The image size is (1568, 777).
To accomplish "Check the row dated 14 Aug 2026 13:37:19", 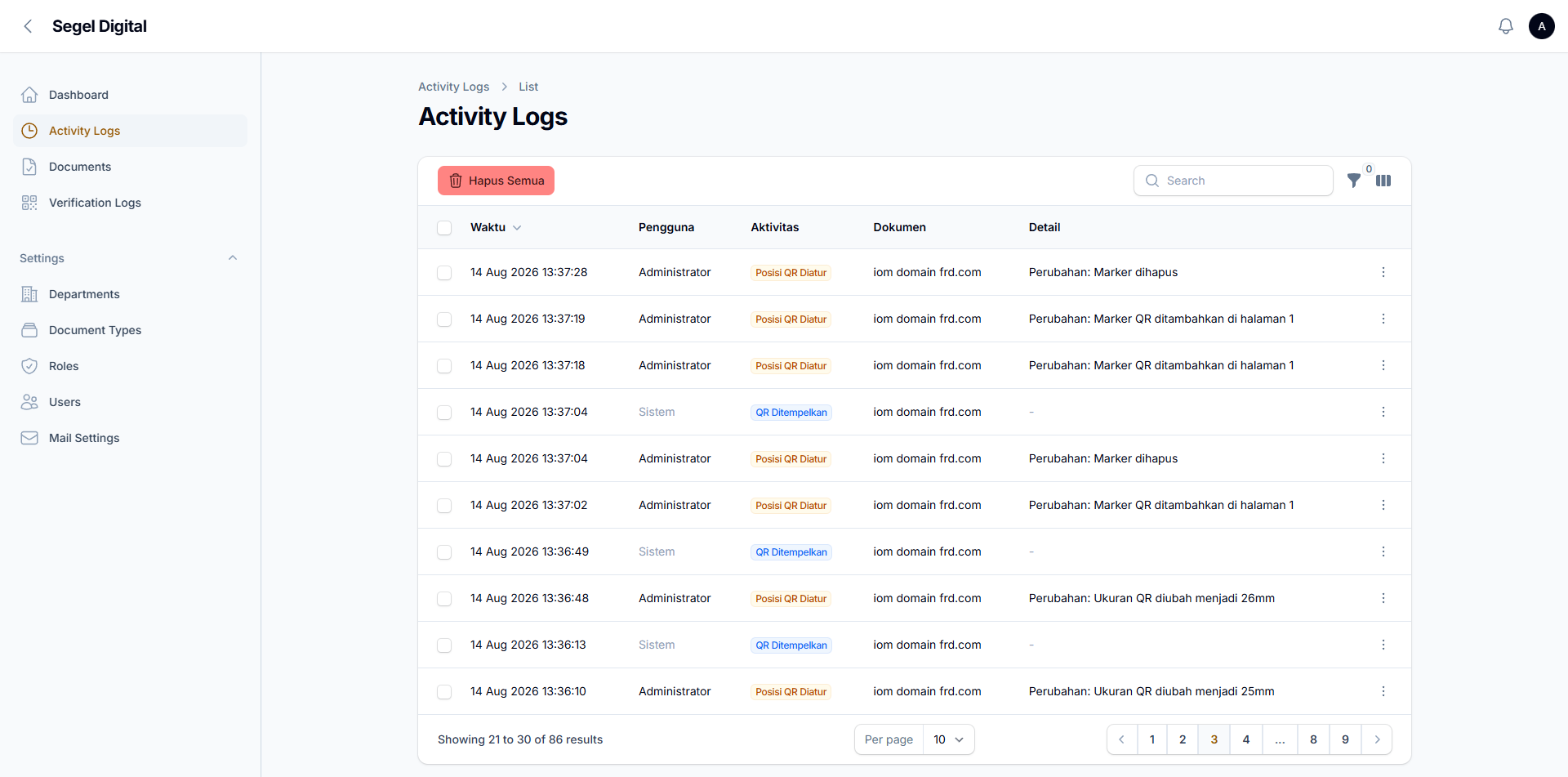I will coord(444,319).
